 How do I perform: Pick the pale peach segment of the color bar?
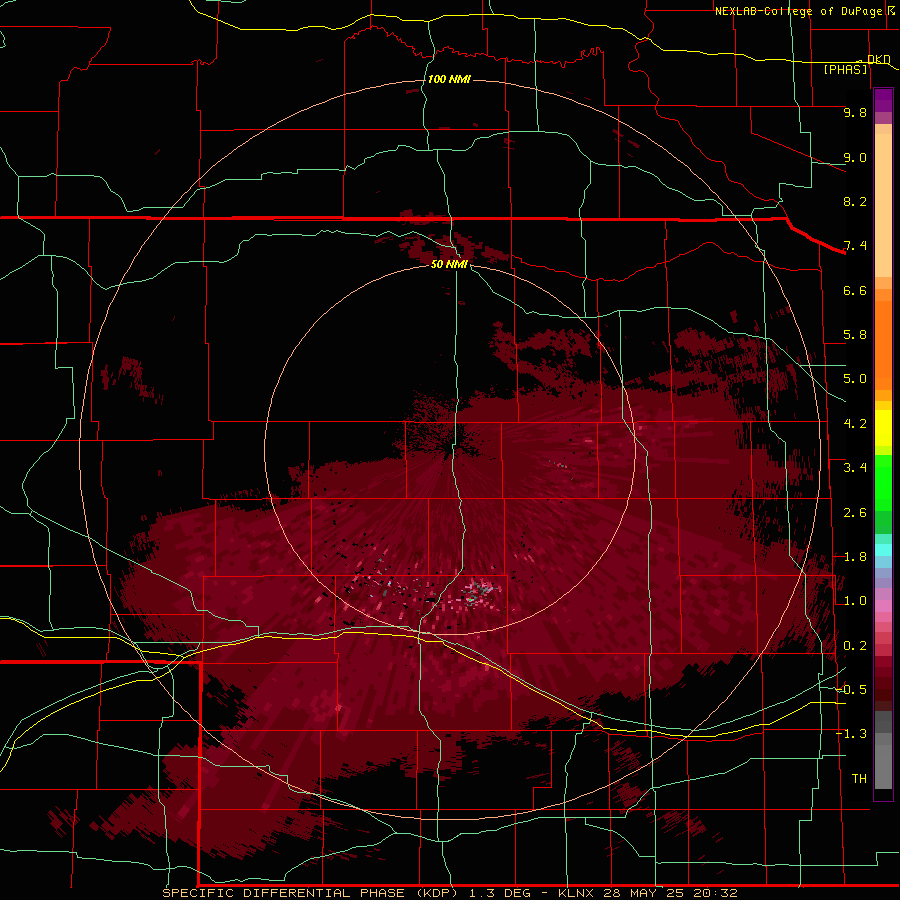click(883, 207)
